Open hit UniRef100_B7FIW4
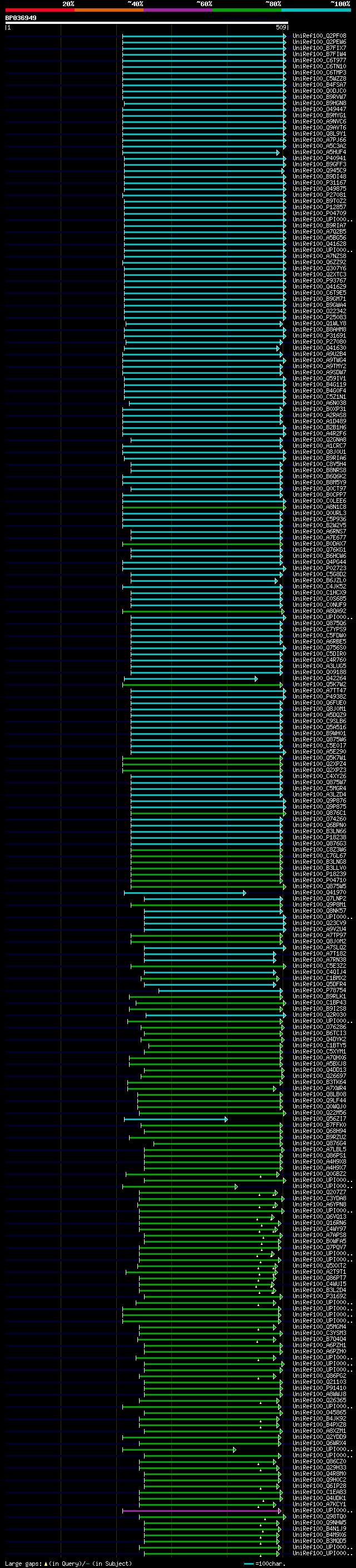356x1568 pixels. [x=319, y=54]
